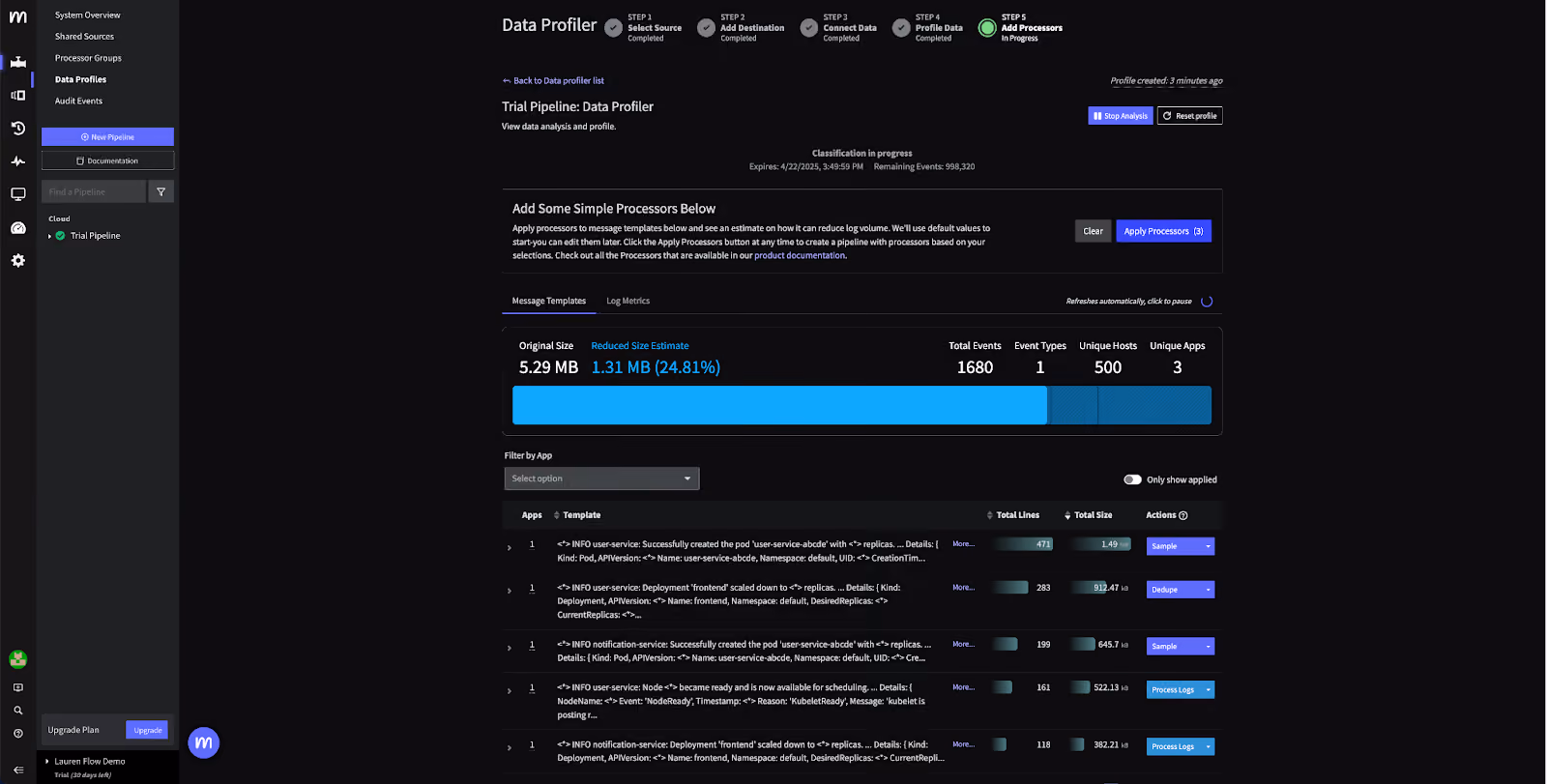
Task: Pause auto-refresh via the spinner icon
Action: [1207, 302]
